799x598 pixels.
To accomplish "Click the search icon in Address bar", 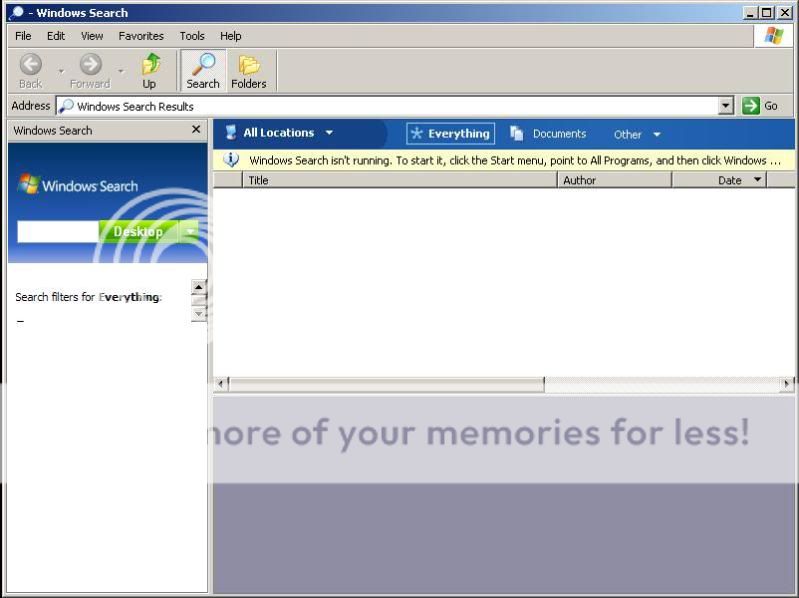I will click(x=66, y=106).
